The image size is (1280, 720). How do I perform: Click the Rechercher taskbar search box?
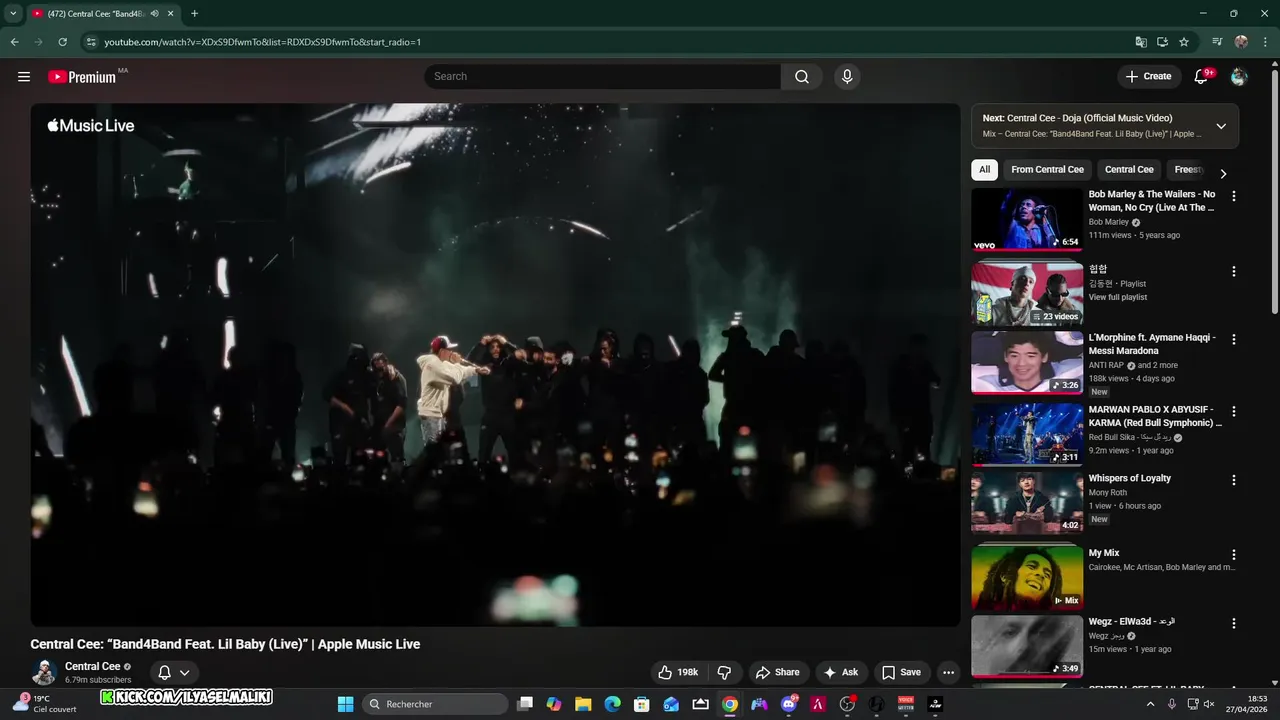point(435,704)
